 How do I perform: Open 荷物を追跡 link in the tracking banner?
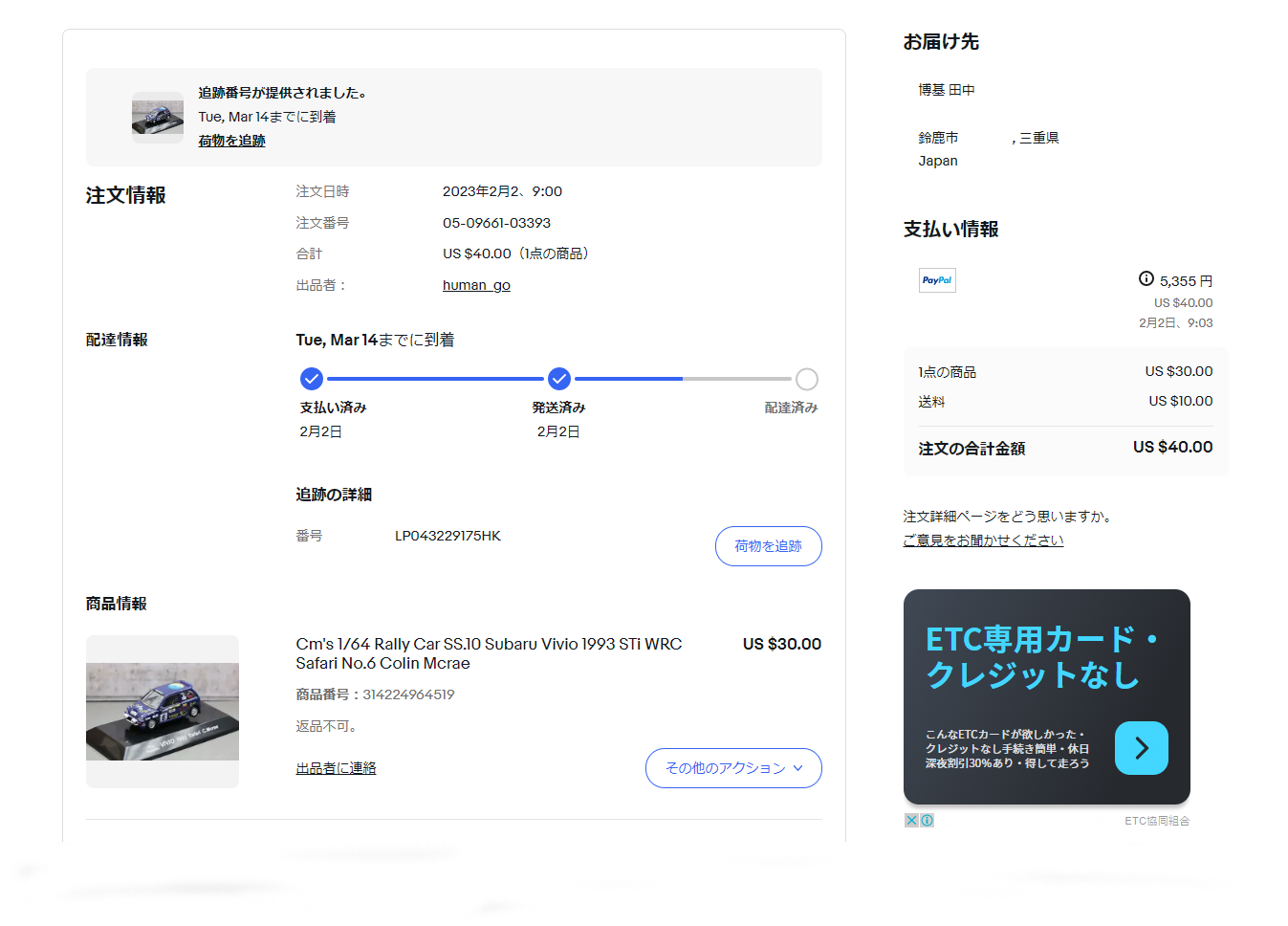[231, 141]
